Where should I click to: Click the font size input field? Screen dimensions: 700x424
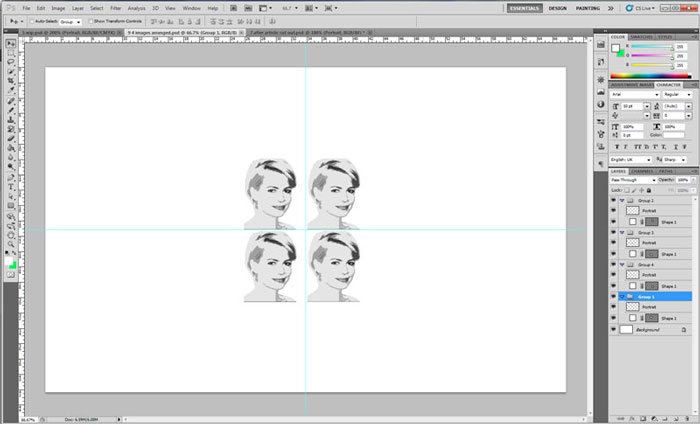click(632, 105)
